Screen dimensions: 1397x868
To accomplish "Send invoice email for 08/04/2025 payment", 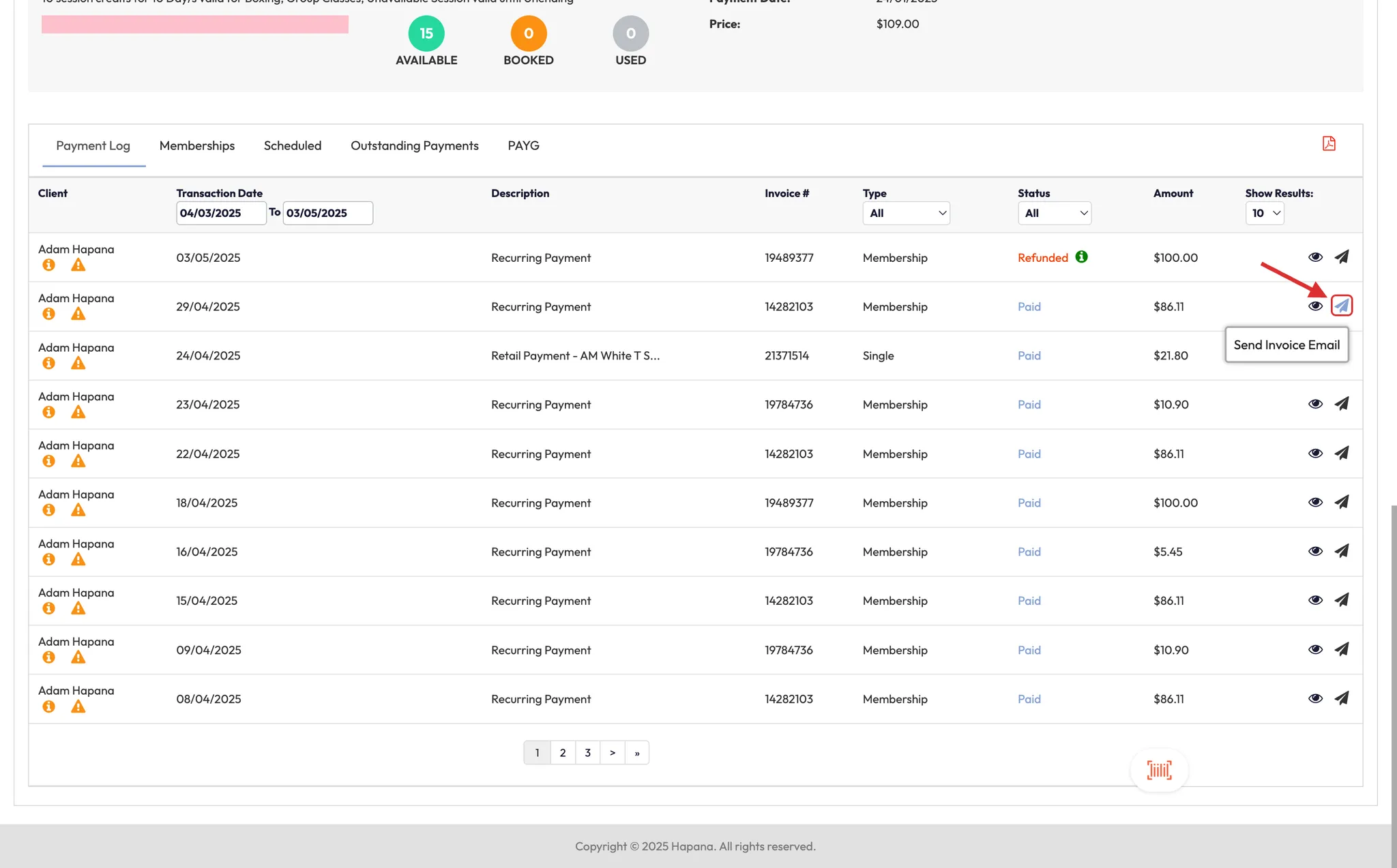I will point(1341,698).
